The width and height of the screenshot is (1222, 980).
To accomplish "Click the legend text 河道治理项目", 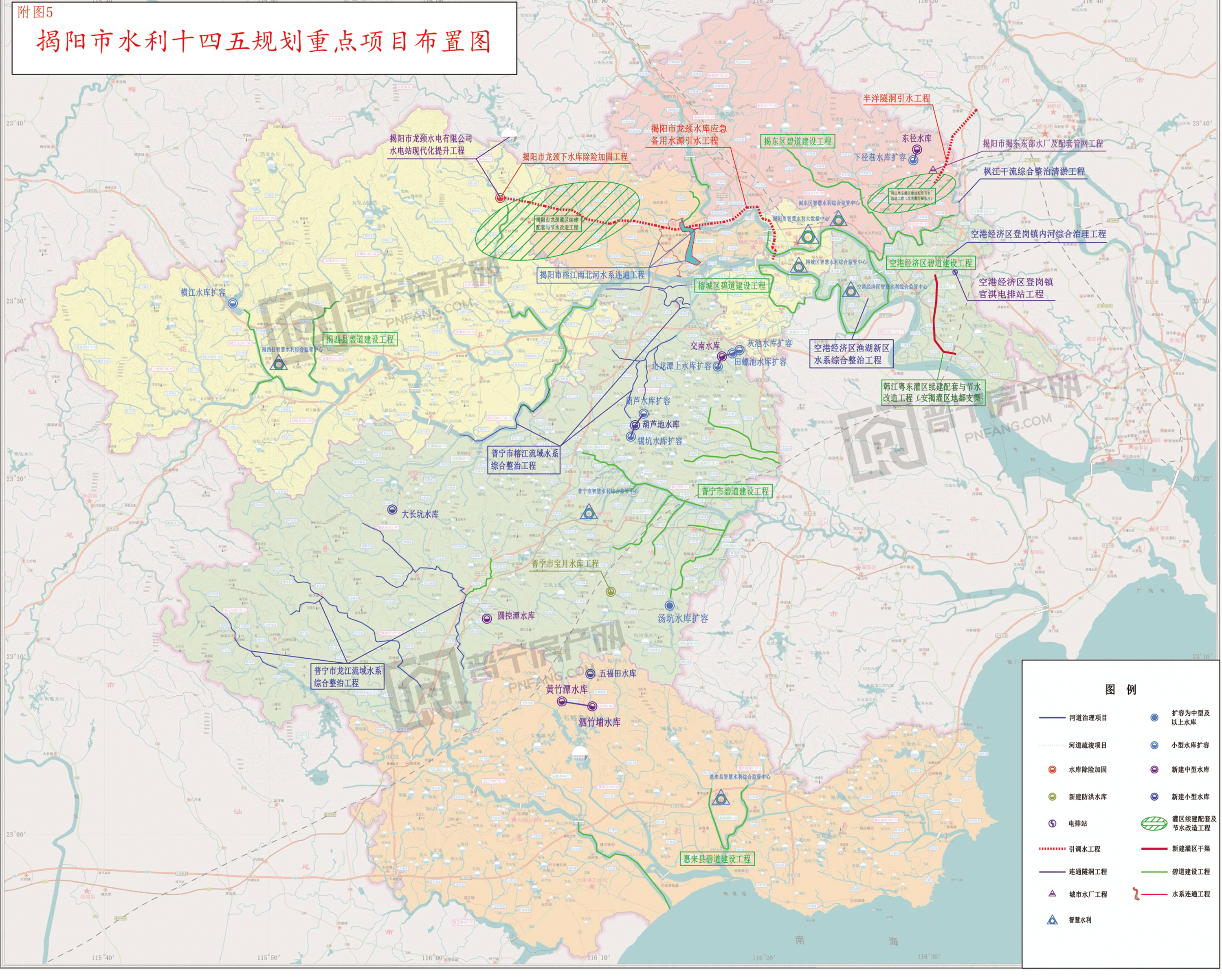I will coord(1088,718).
